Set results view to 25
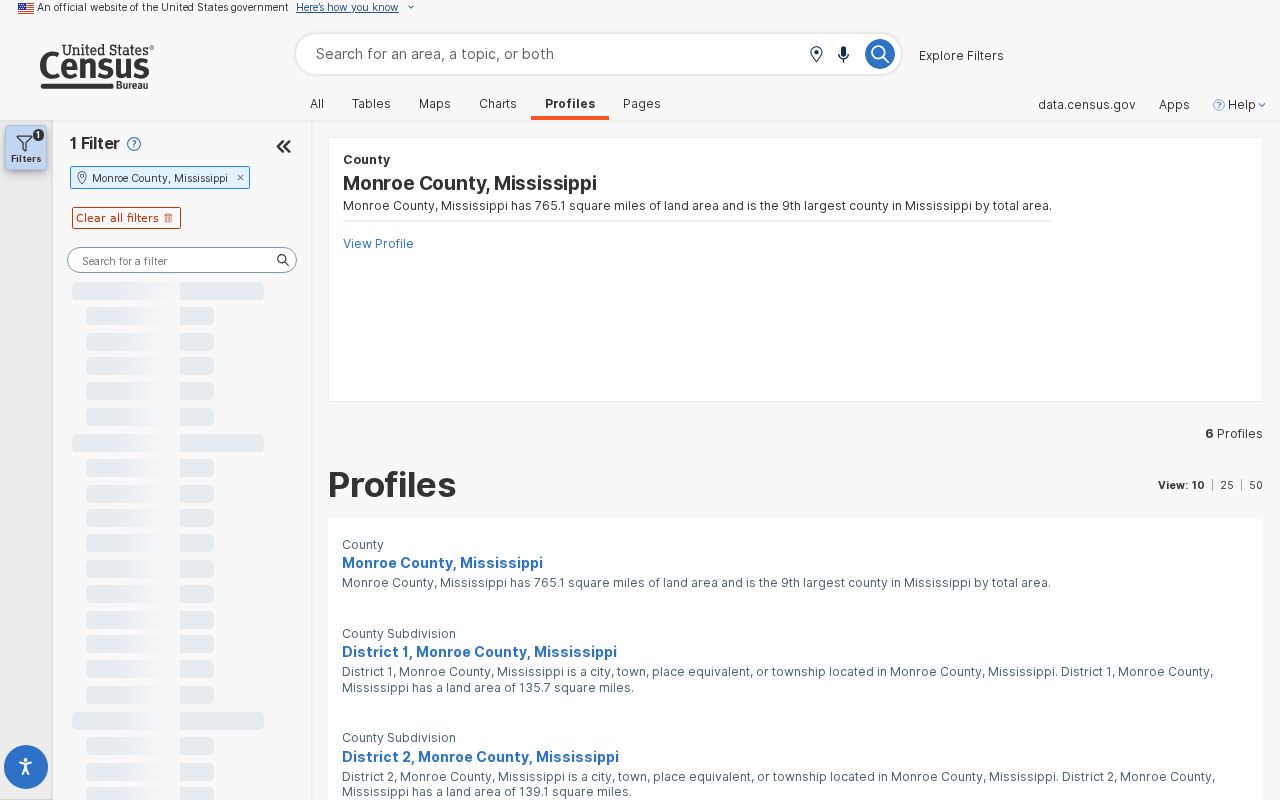The height and width of the screenshot is (800, 1280). click(x=1227, y=485)
